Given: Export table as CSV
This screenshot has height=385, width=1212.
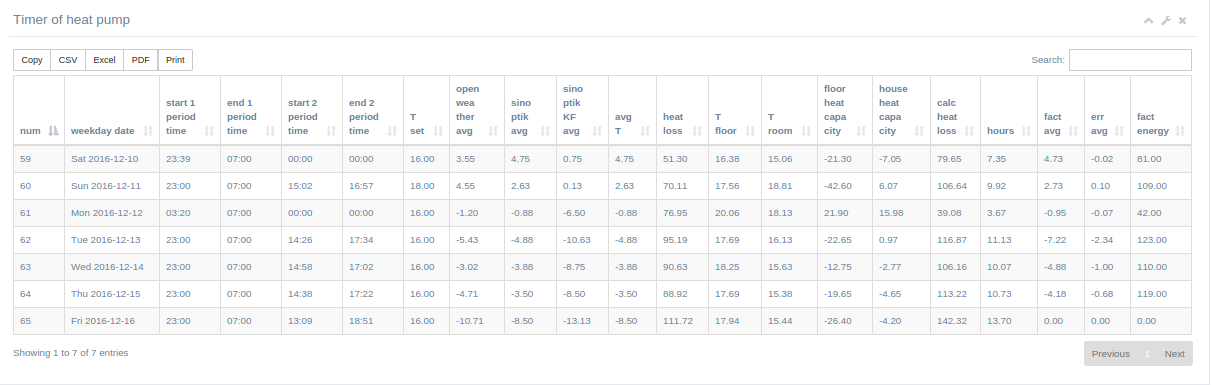Looking at the screenshot, I should tap(68, 60).
